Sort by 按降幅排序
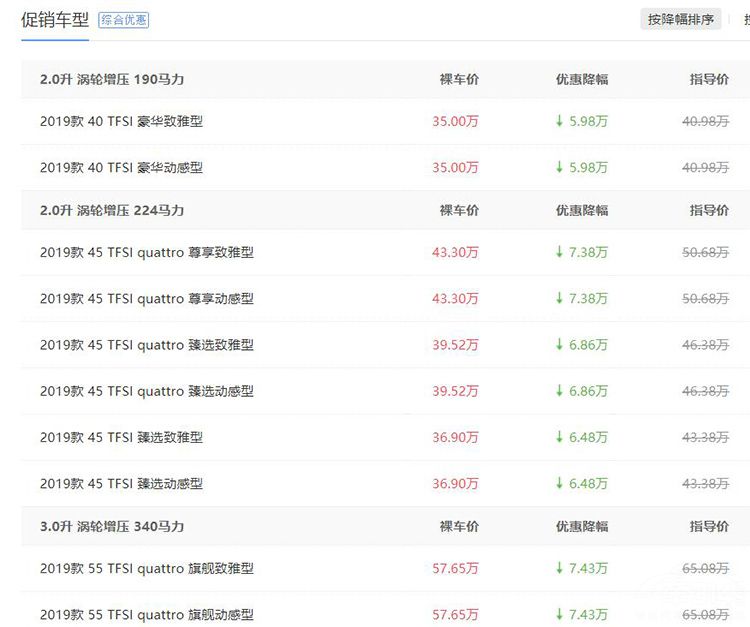The height and width of the screenshot is (627, 750). click(681, 20)
